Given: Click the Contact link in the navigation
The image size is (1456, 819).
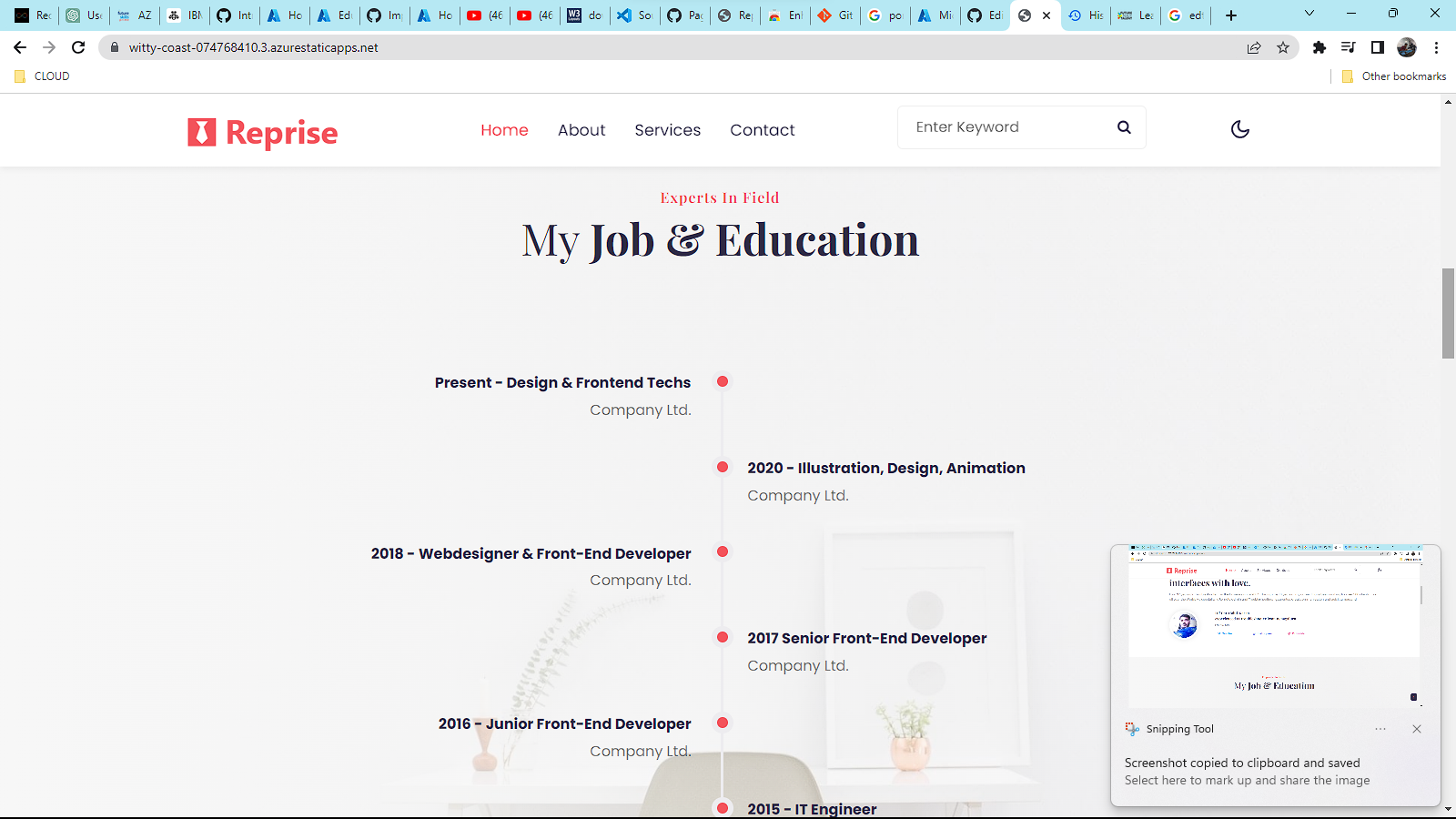Looking at the screenshot, I should click(x=762, y=130).
